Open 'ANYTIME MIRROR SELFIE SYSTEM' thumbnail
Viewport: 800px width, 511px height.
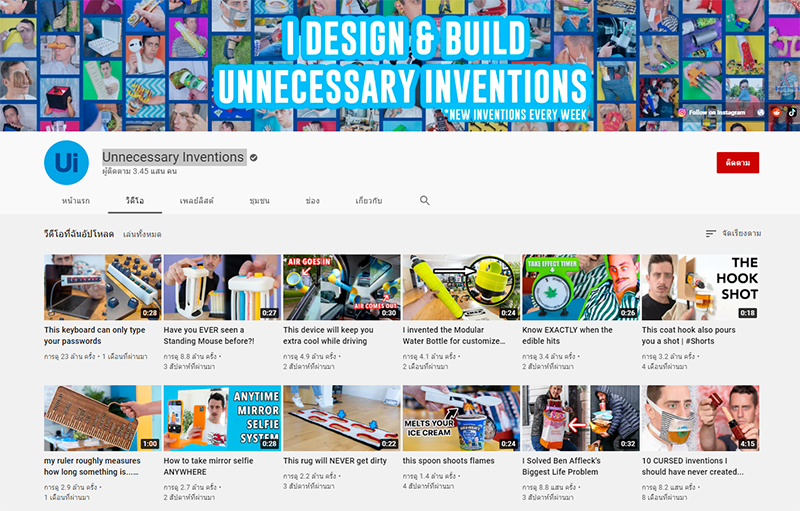click(222, 418)
